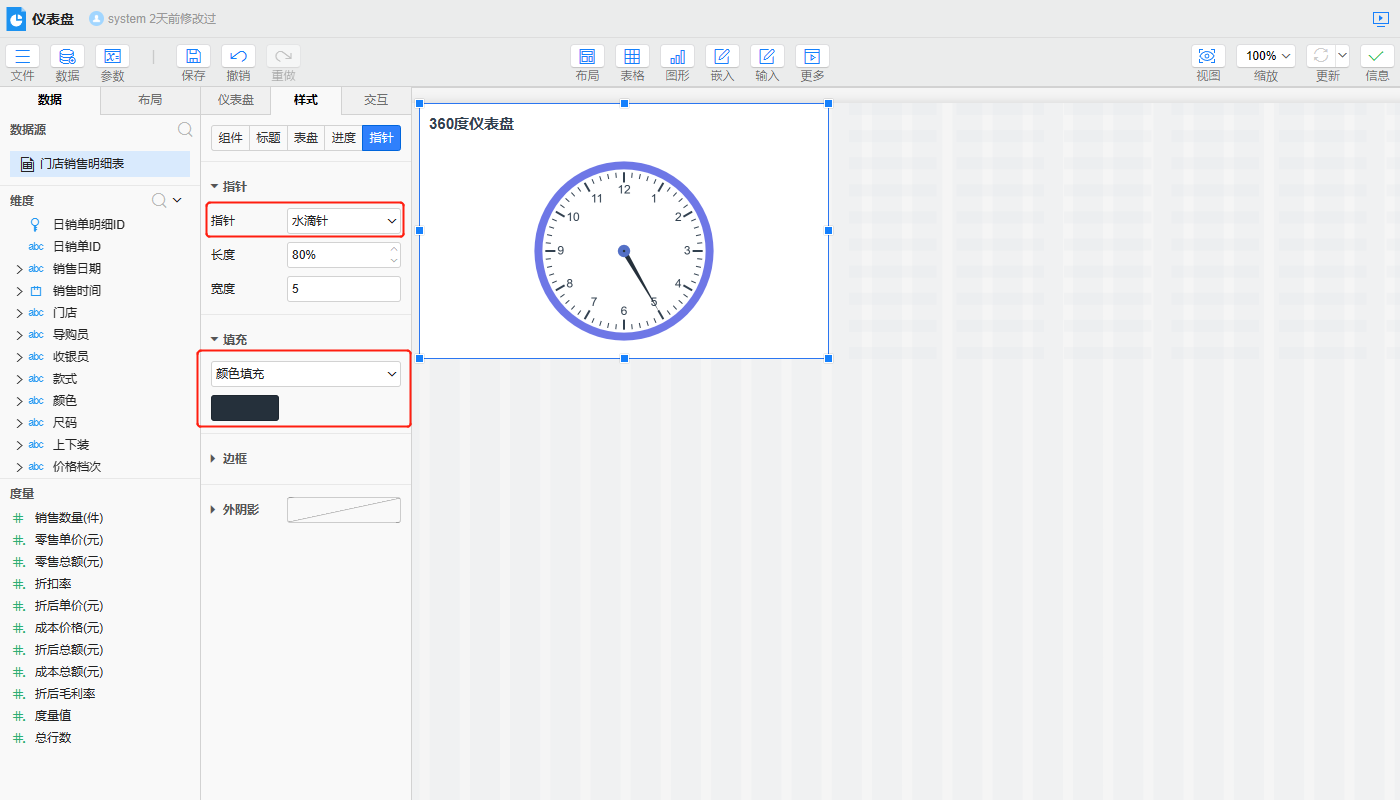Click the Parameters toolbar icon
Screen dimensions: 1400x800
(x=112, y=57)
